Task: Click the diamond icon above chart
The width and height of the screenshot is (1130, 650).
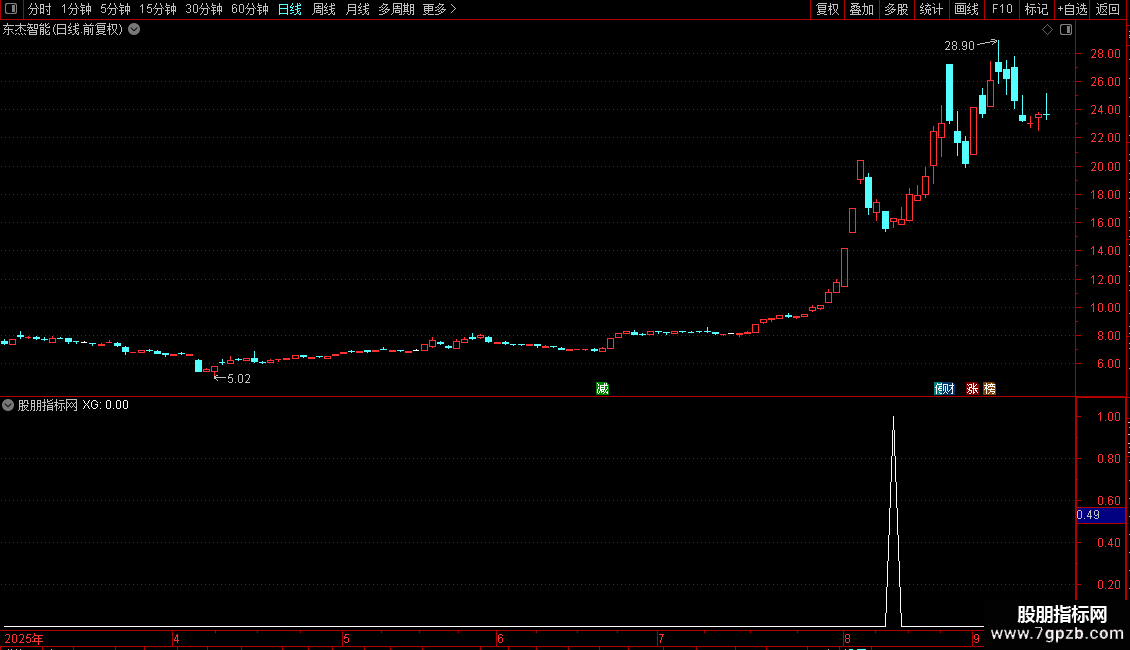Action: pyautogui.click(x=1048, y=30)
